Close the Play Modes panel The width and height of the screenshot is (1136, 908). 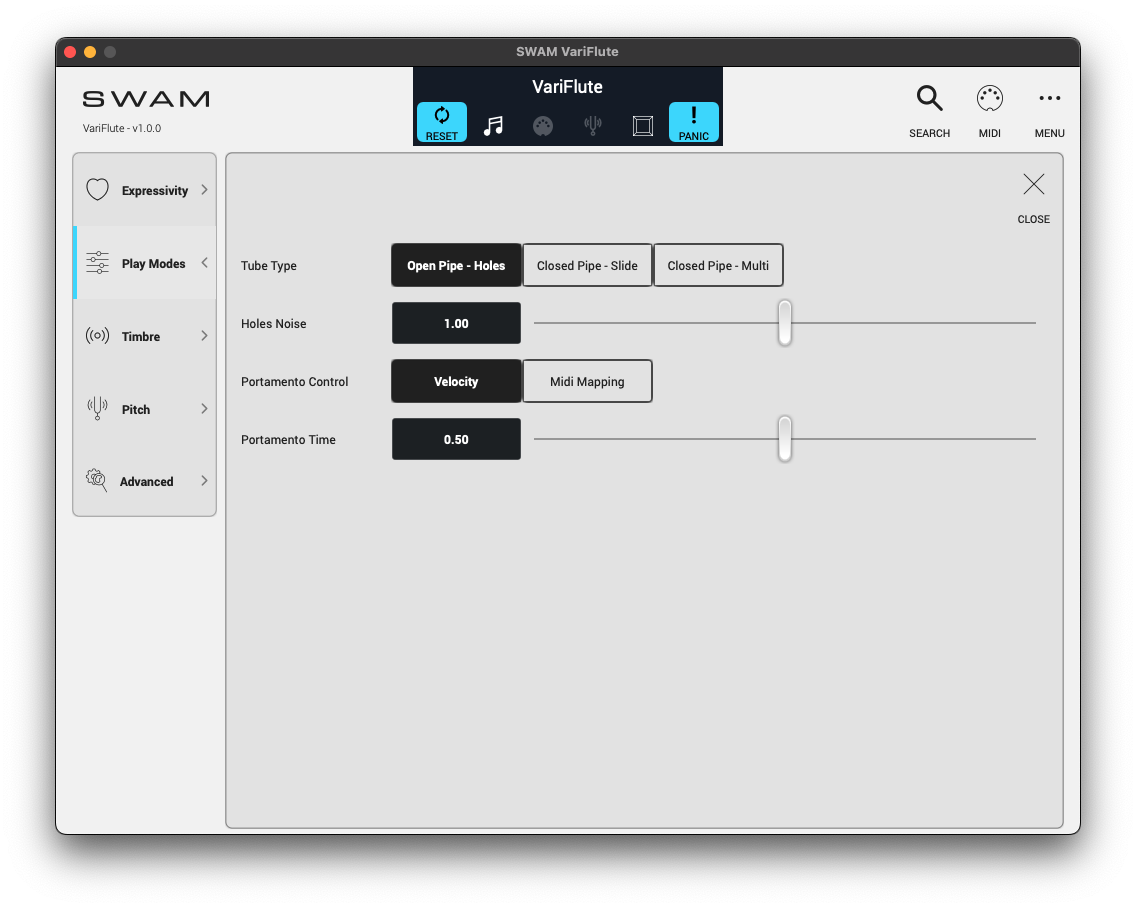point(1033,185)
